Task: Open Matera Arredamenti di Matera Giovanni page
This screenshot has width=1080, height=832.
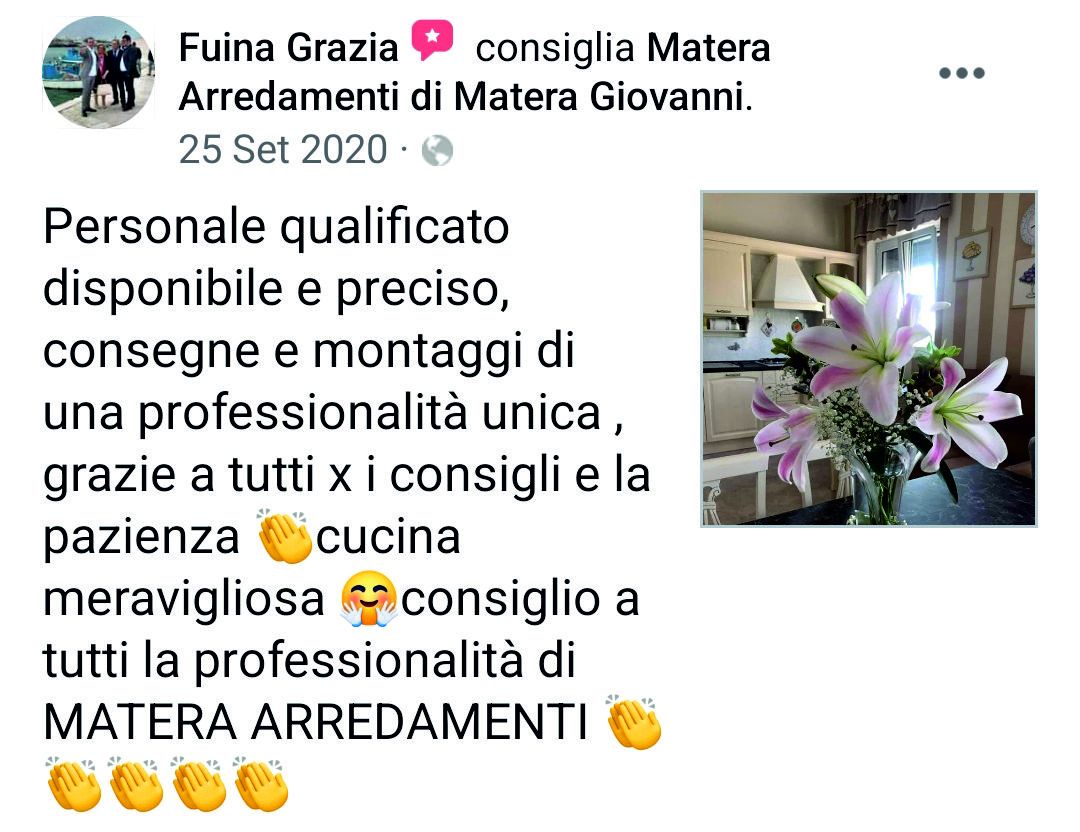Action: [474, 72]
